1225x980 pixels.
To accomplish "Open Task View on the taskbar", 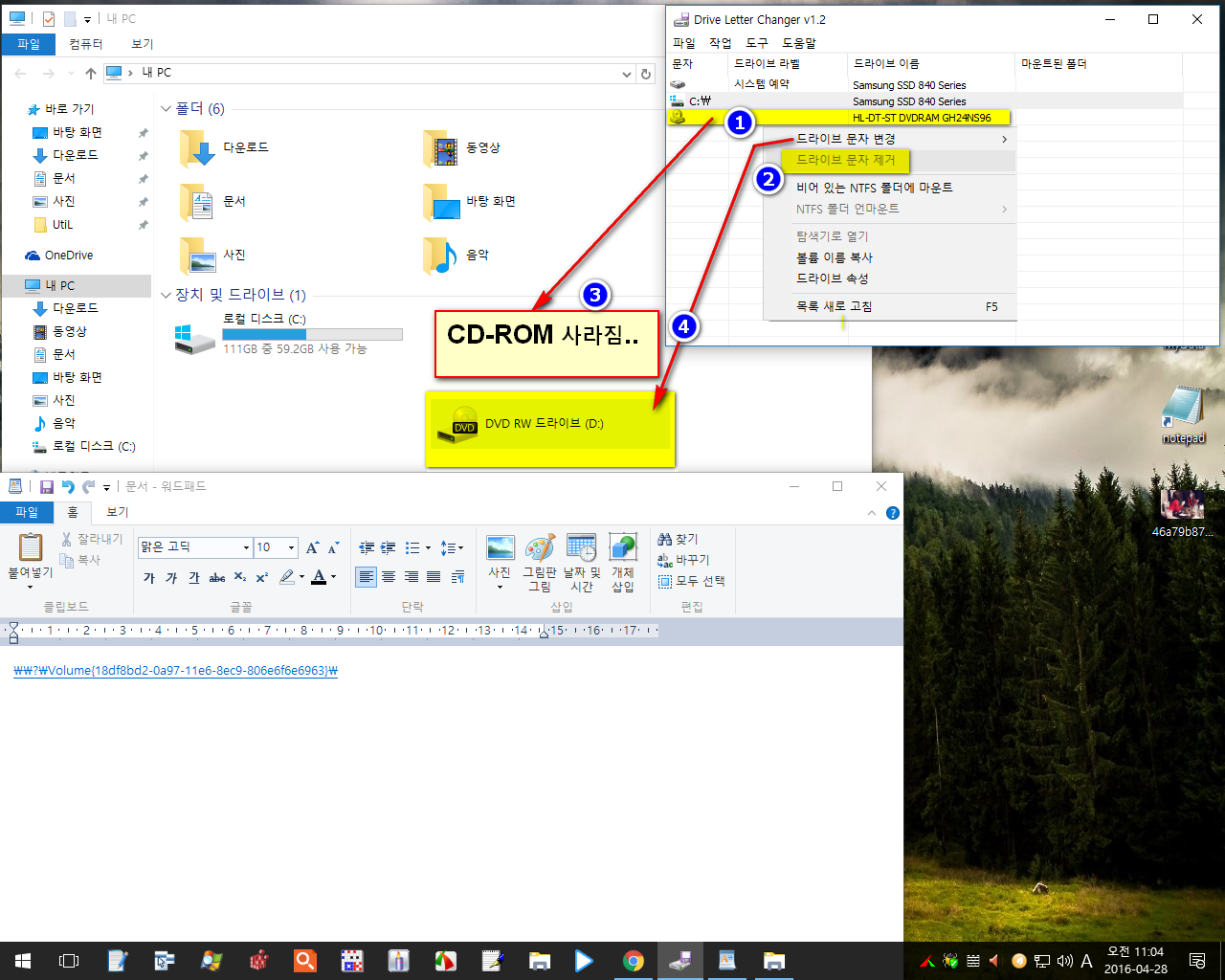I will 69,961.
